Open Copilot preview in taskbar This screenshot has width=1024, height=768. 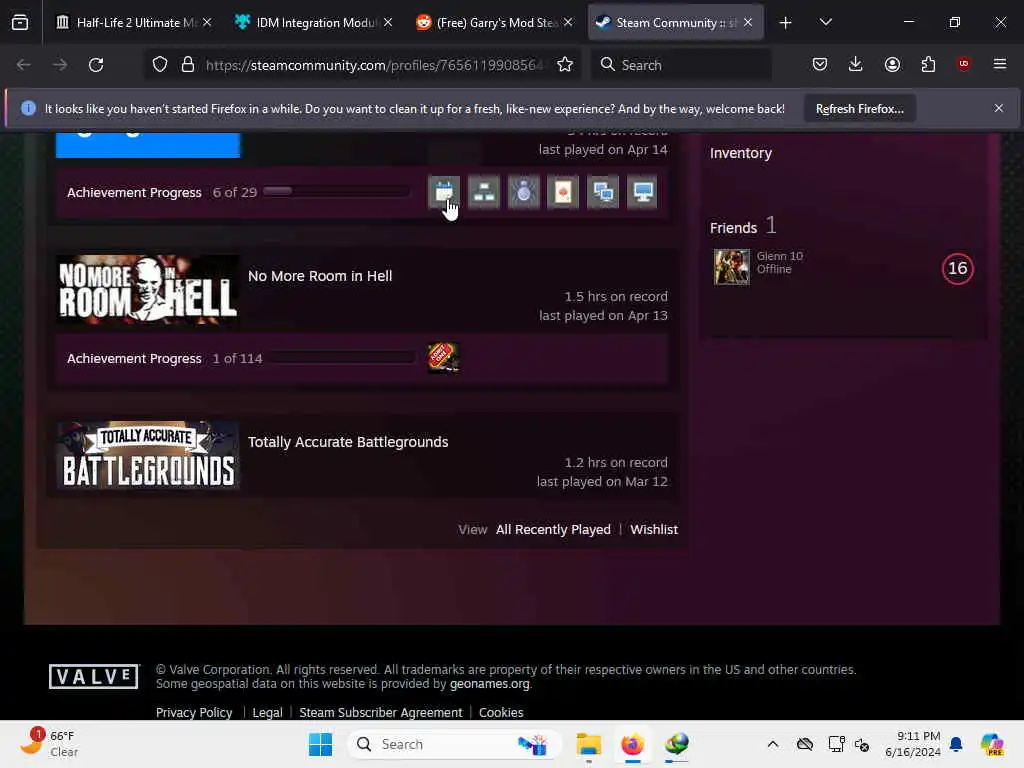992,744
